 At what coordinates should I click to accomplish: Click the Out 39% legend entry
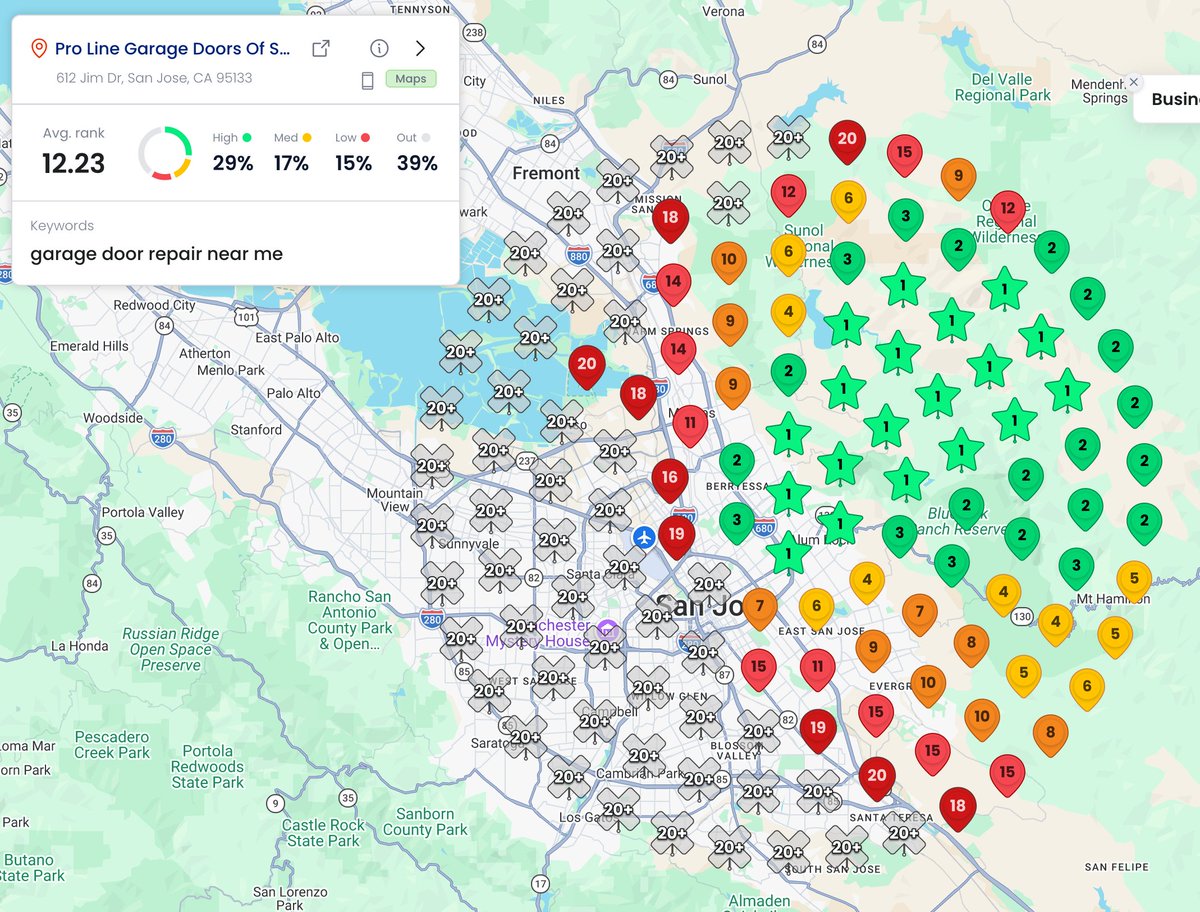[417, 153]
